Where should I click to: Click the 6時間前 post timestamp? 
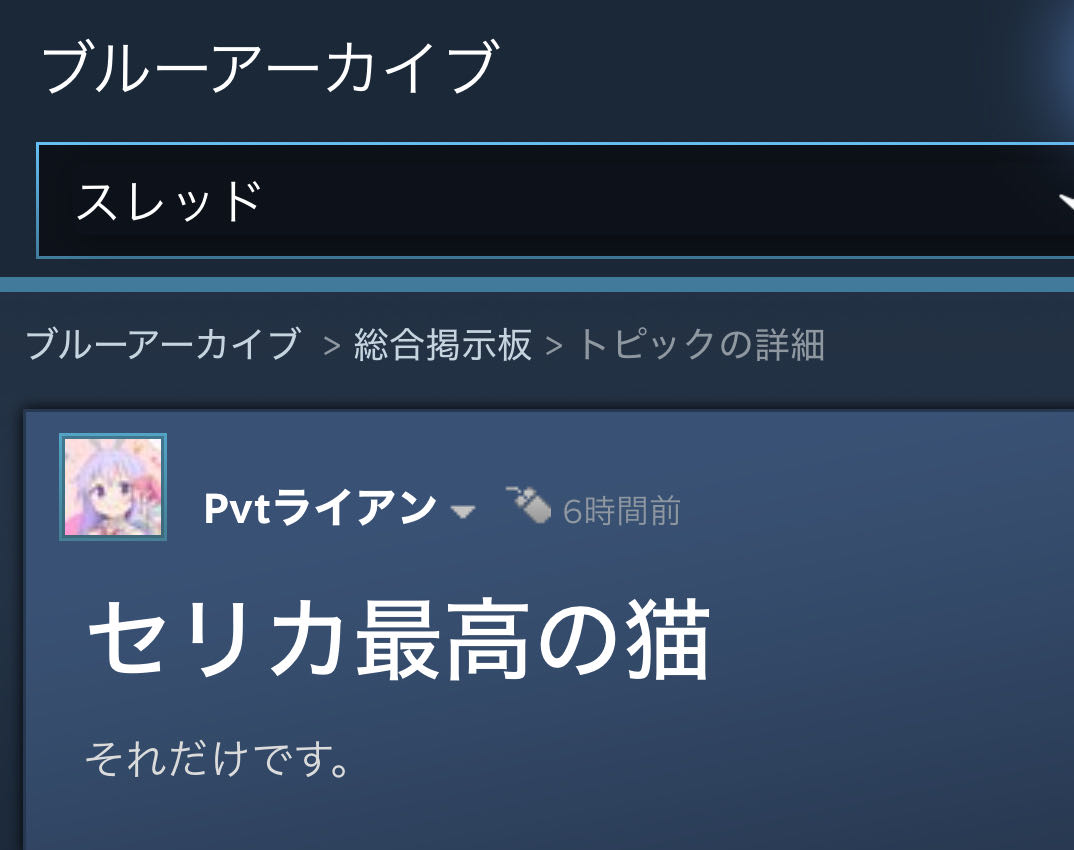coord(621,511)
